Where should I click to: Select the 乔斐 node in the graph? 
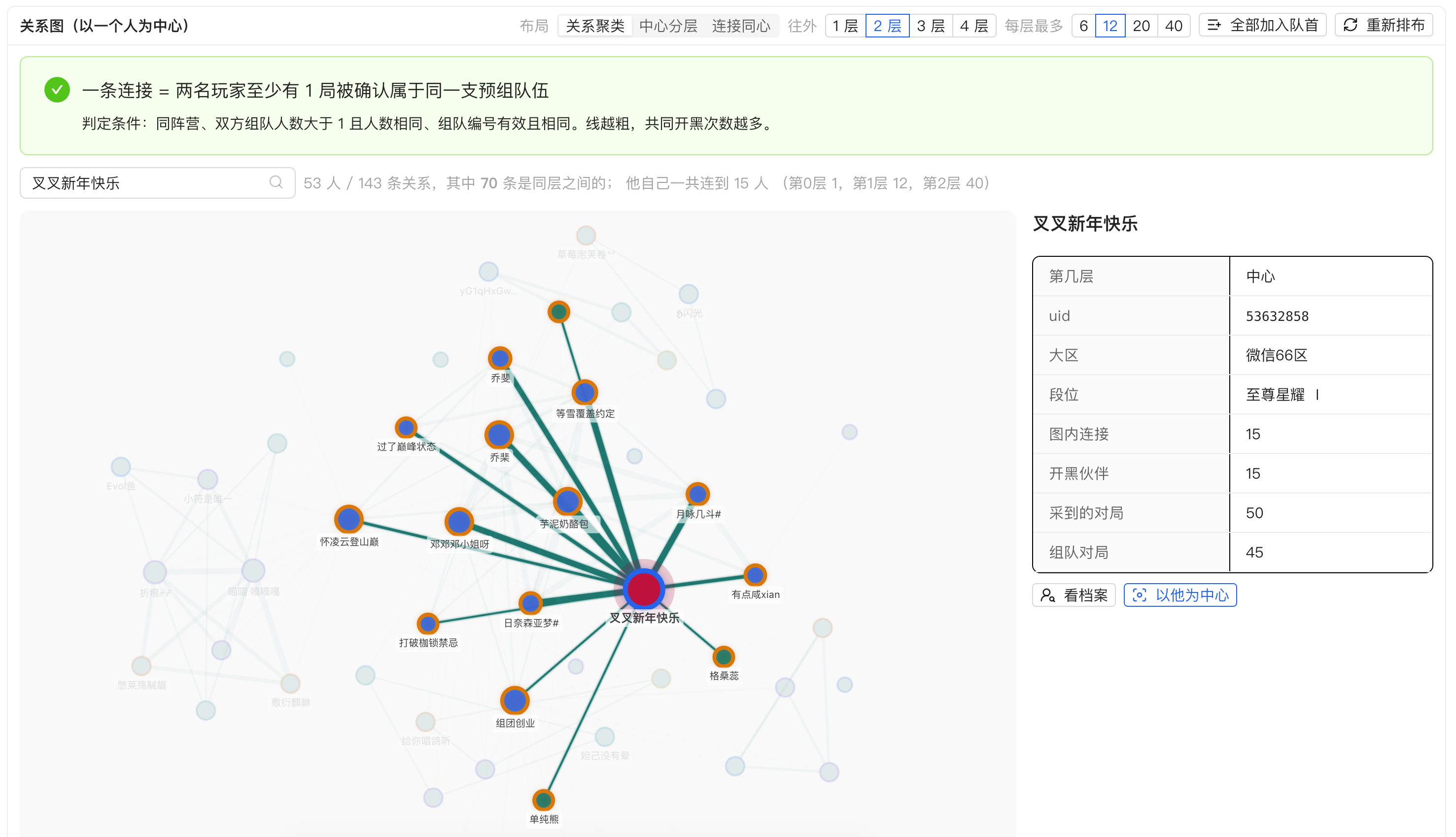point(500,358)
